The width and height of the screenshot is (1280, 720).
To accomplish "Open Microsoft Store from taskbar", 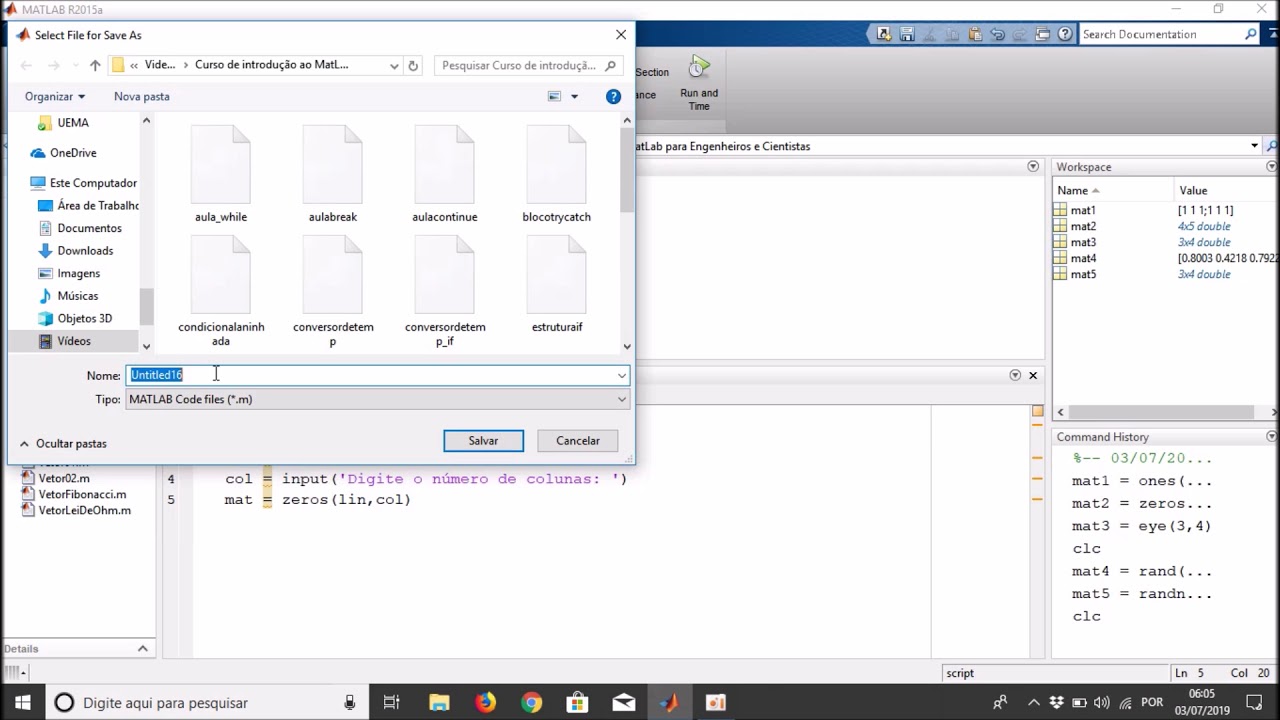I will 577,702.
